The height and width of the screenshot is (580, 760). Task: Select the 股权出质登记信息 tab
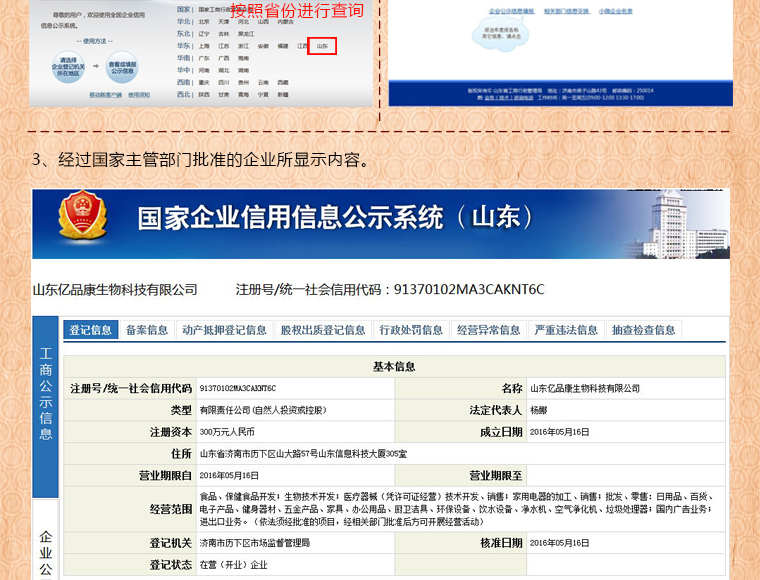click(x=323, y=330)
